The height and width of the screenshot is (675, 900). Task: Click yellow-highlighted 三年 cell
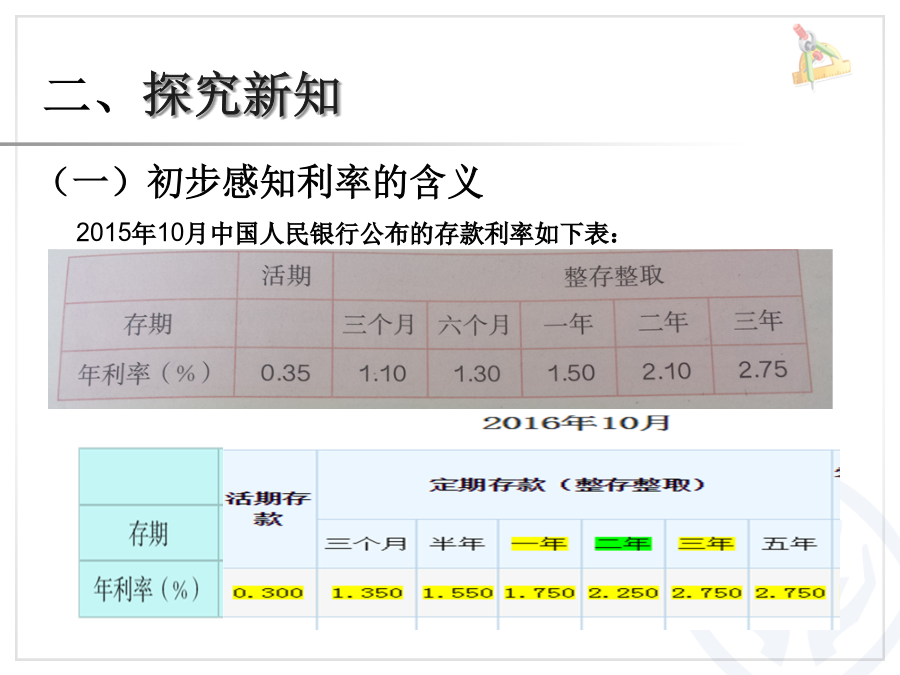pos(706,543)
